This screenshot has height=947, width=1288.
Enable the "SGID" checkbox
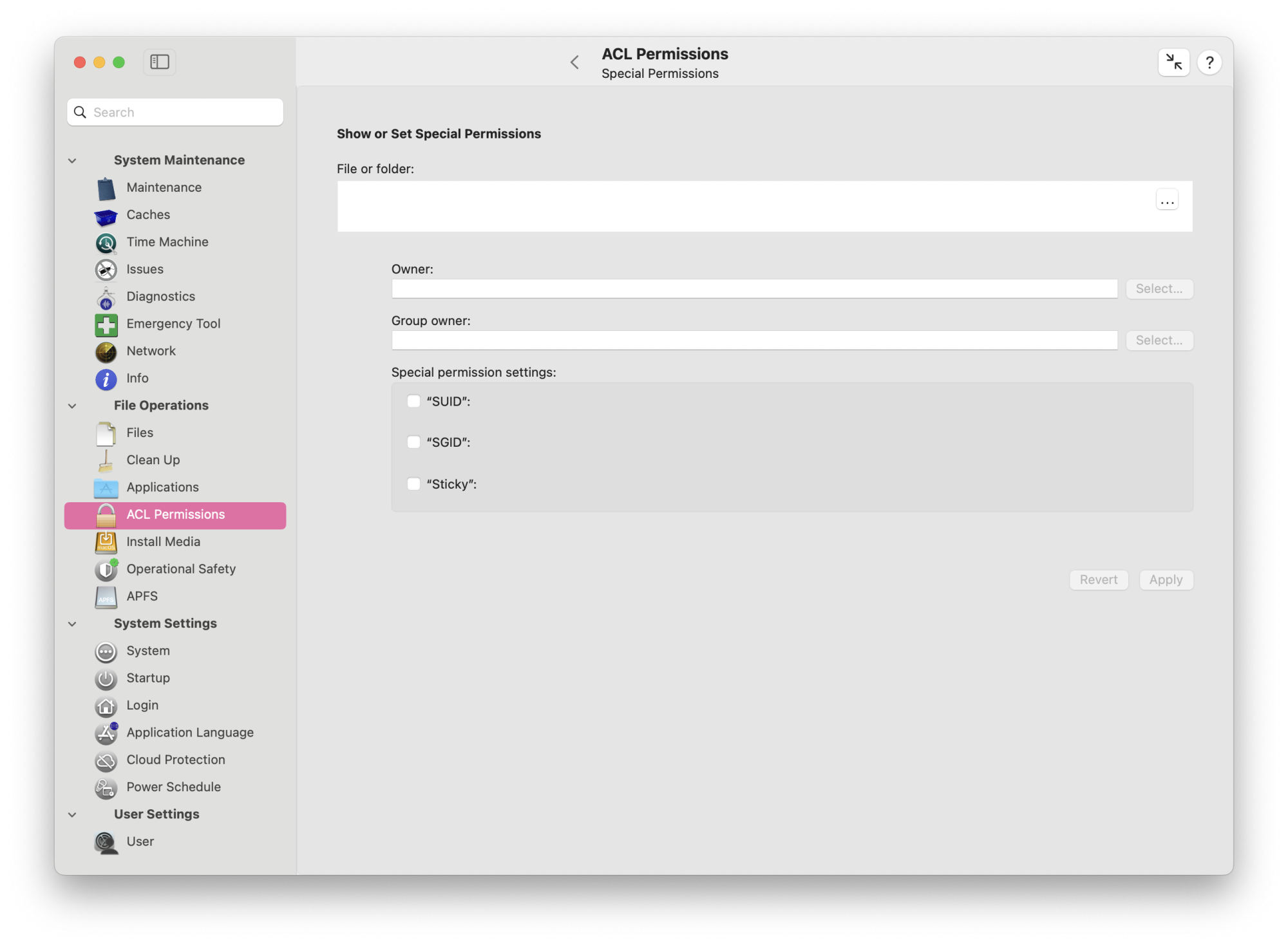(413, 442)
